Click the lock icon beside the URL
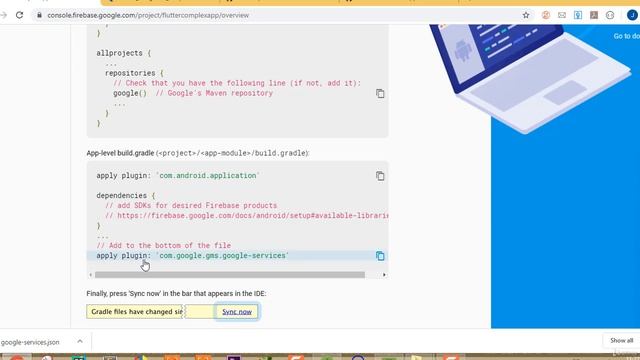640x360 pixels. point(39,15)
